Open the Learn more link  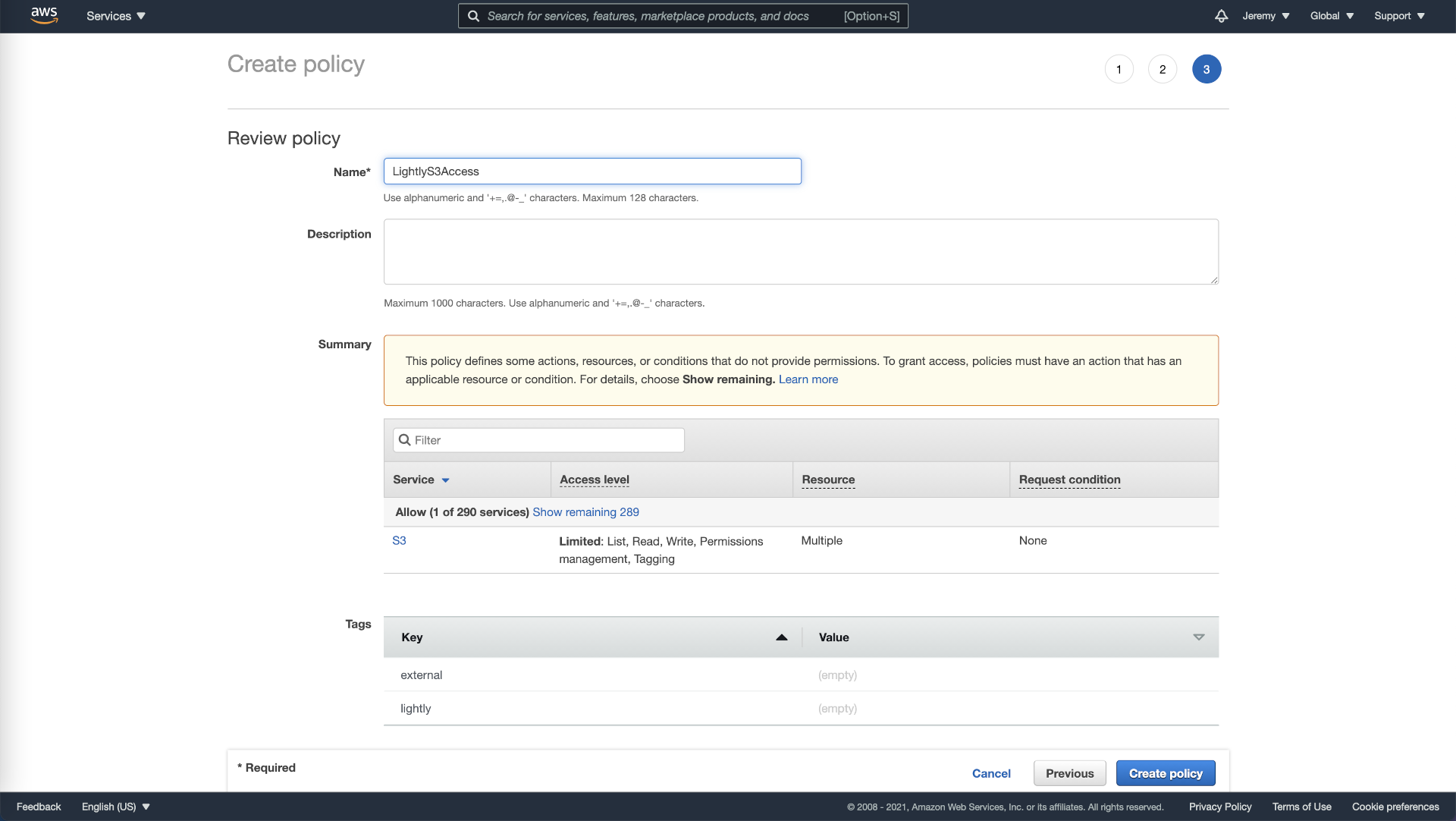808,379
